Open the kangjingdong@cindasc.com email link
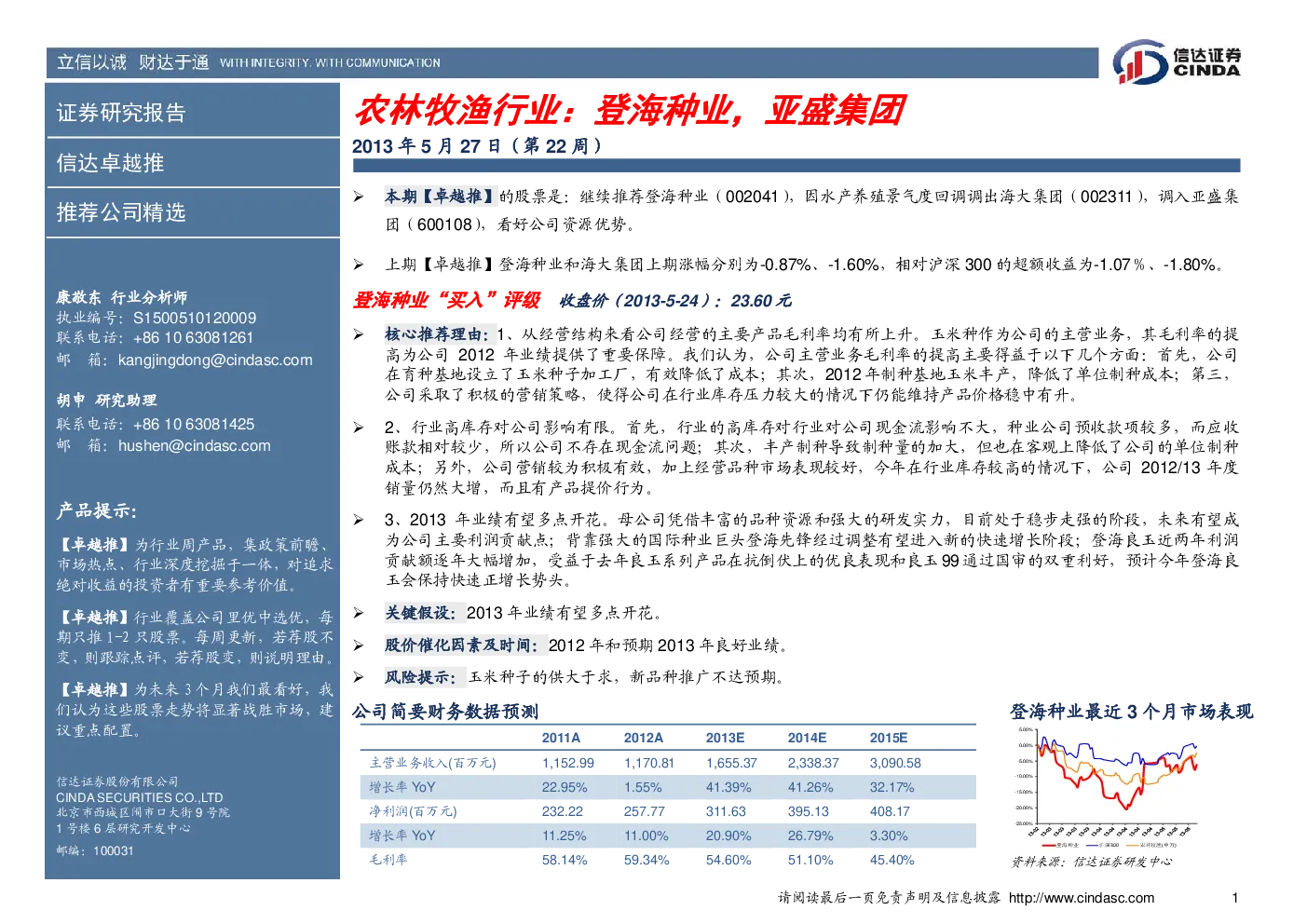Image resolution: width=1307 pixels, height=924 pixels. (215, 360)
